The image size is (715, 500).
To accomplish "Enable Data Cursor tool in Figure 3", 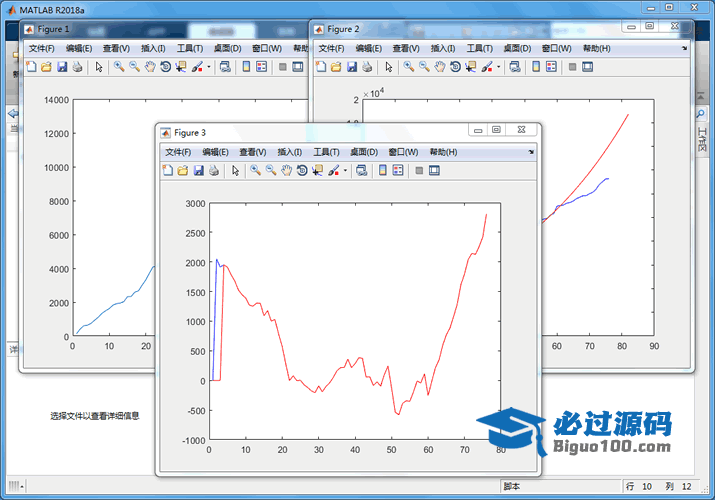I will tap(317, 170).
